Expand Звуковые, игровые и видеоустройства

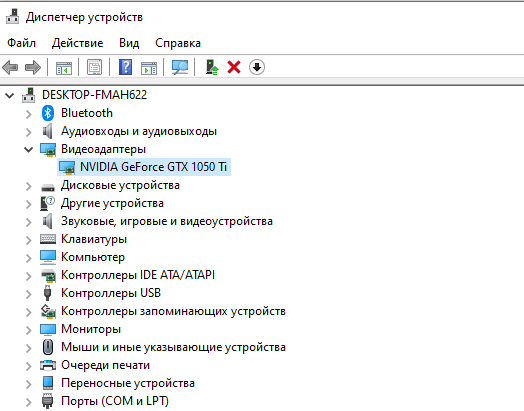[29, 222]
